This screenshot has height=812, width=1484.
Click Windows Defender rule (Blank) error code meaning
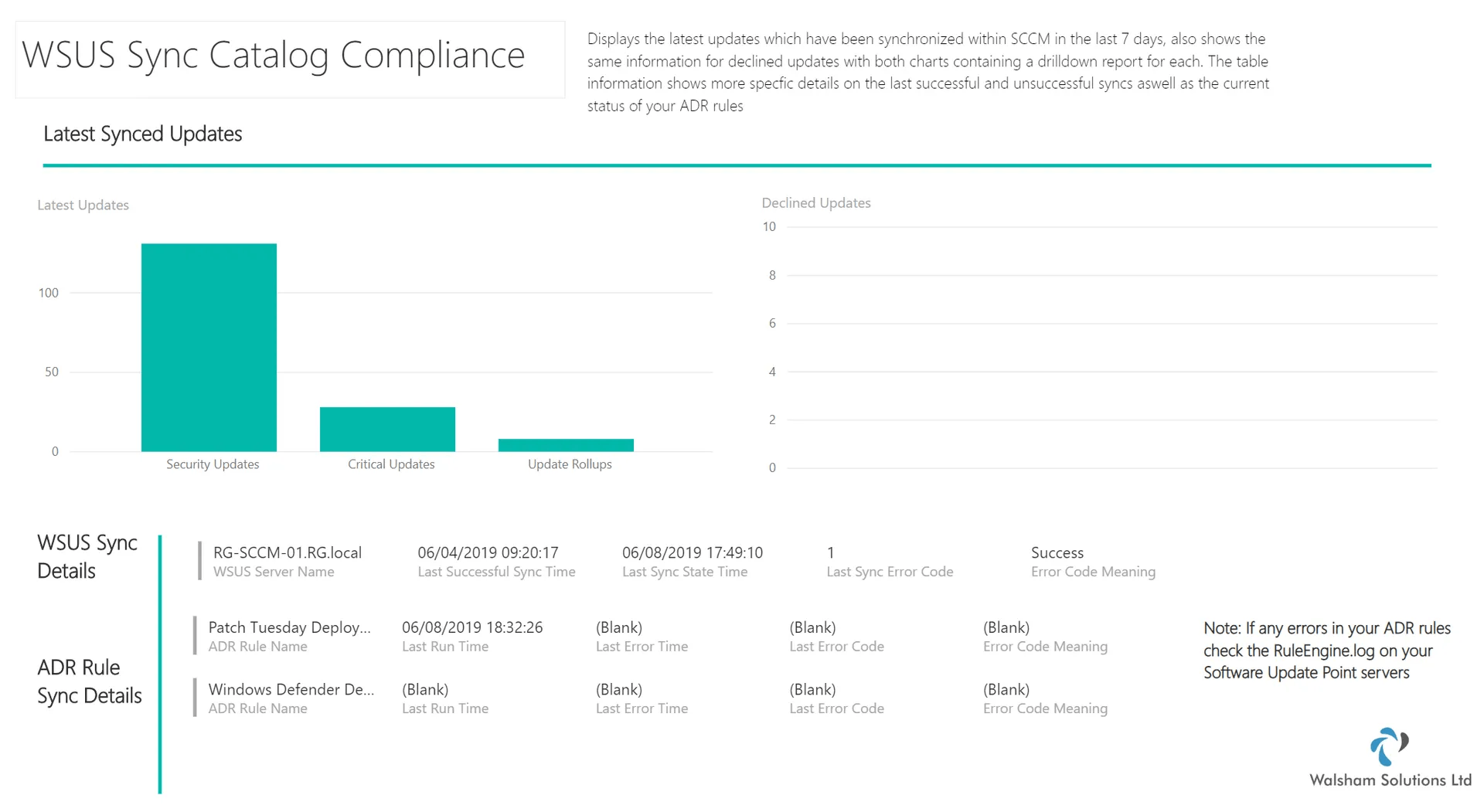1006,689
